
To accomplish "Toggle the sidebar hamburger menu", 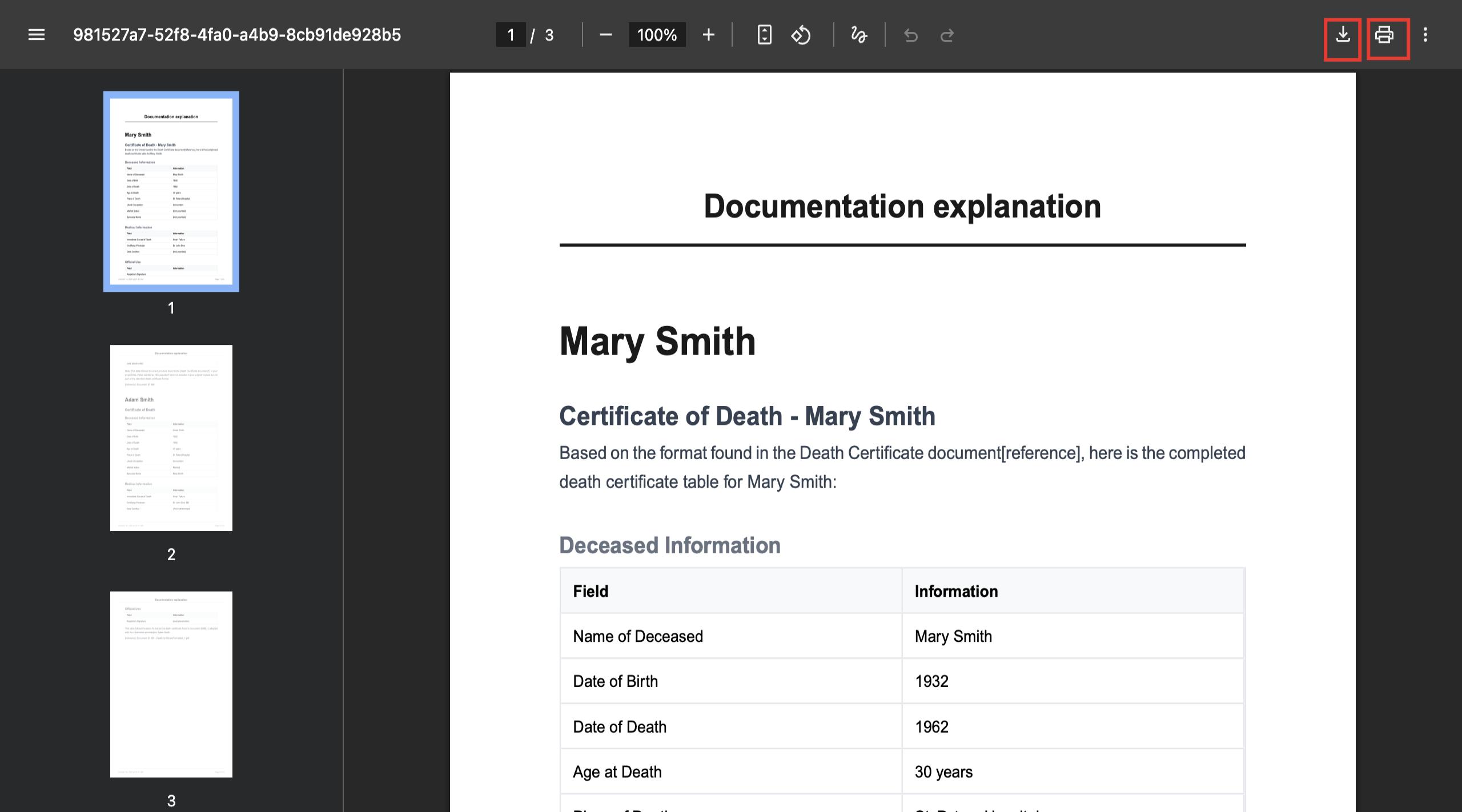I will pos(37,35).
